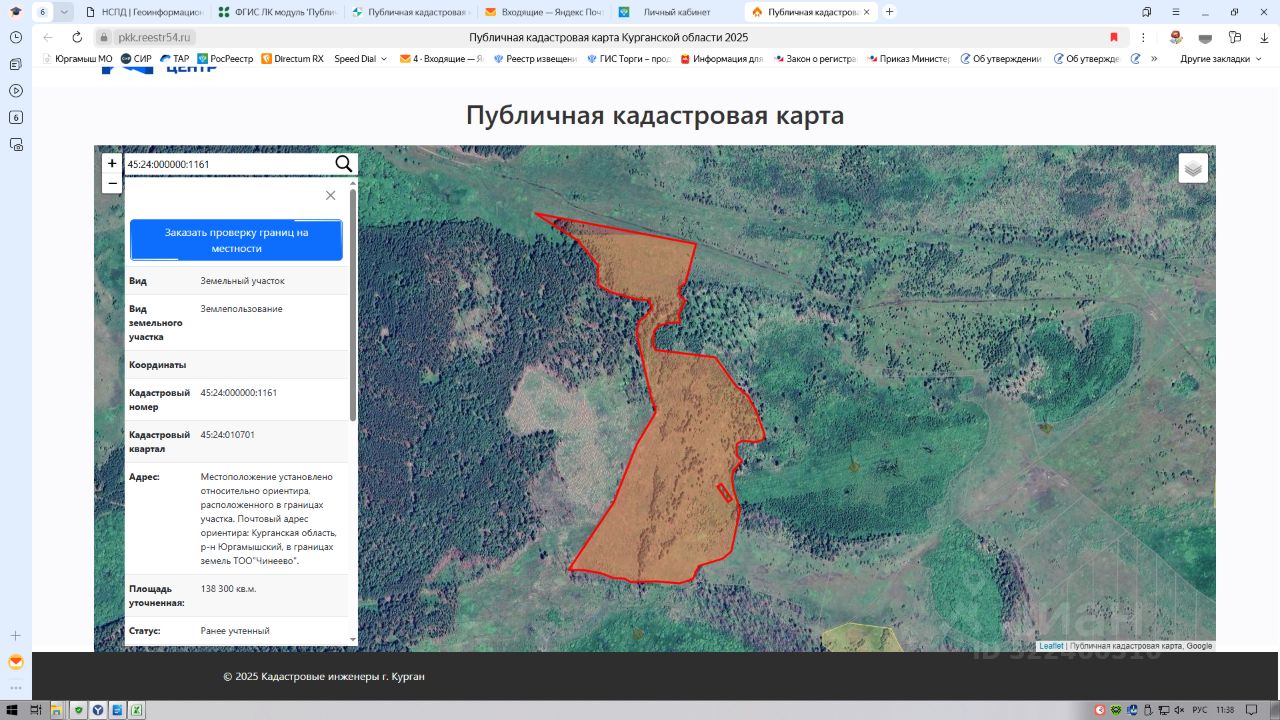This screenshot has height=720, width=1280.
Task: Select cadastral quarter value 45:24:010701
Action: pos(227,435)
